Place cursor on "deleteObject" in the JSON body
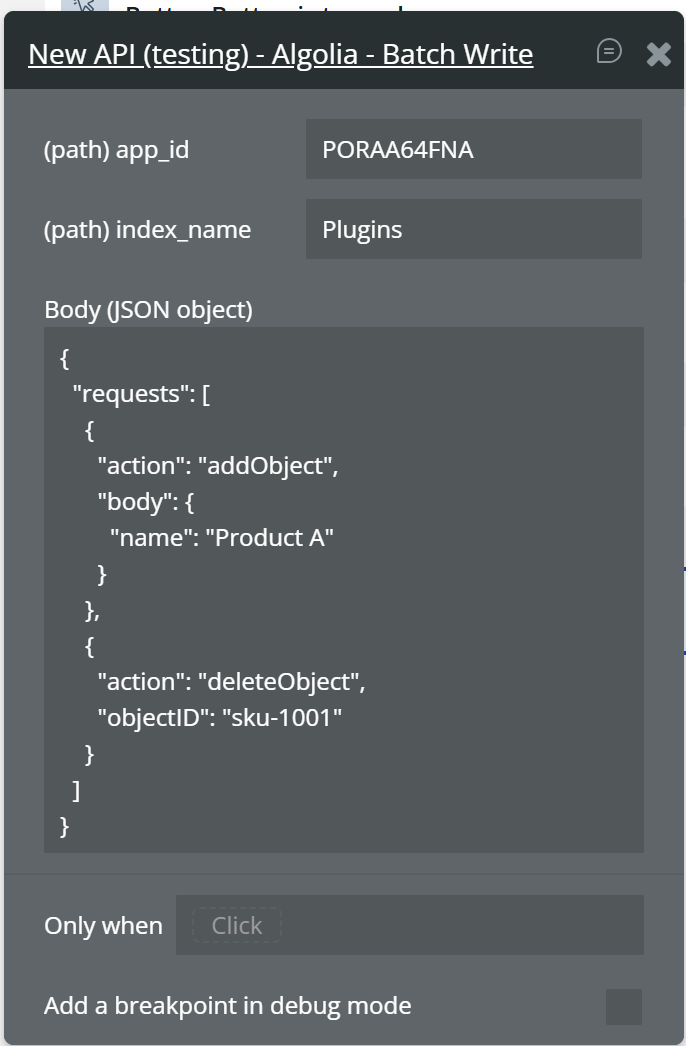The height and width of the screenshot is (1046, 686). pyautogui.click(x=281, y=682)
